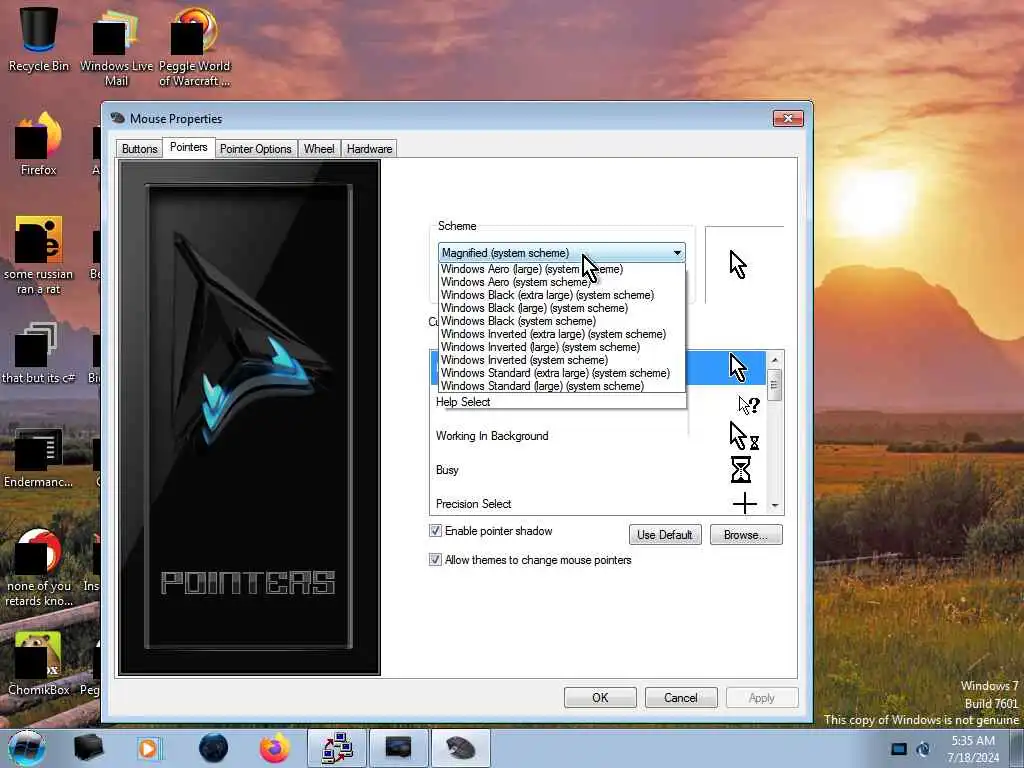
Task: Switch to the Pointer Options tab
Action: click(x=255, y=149)
